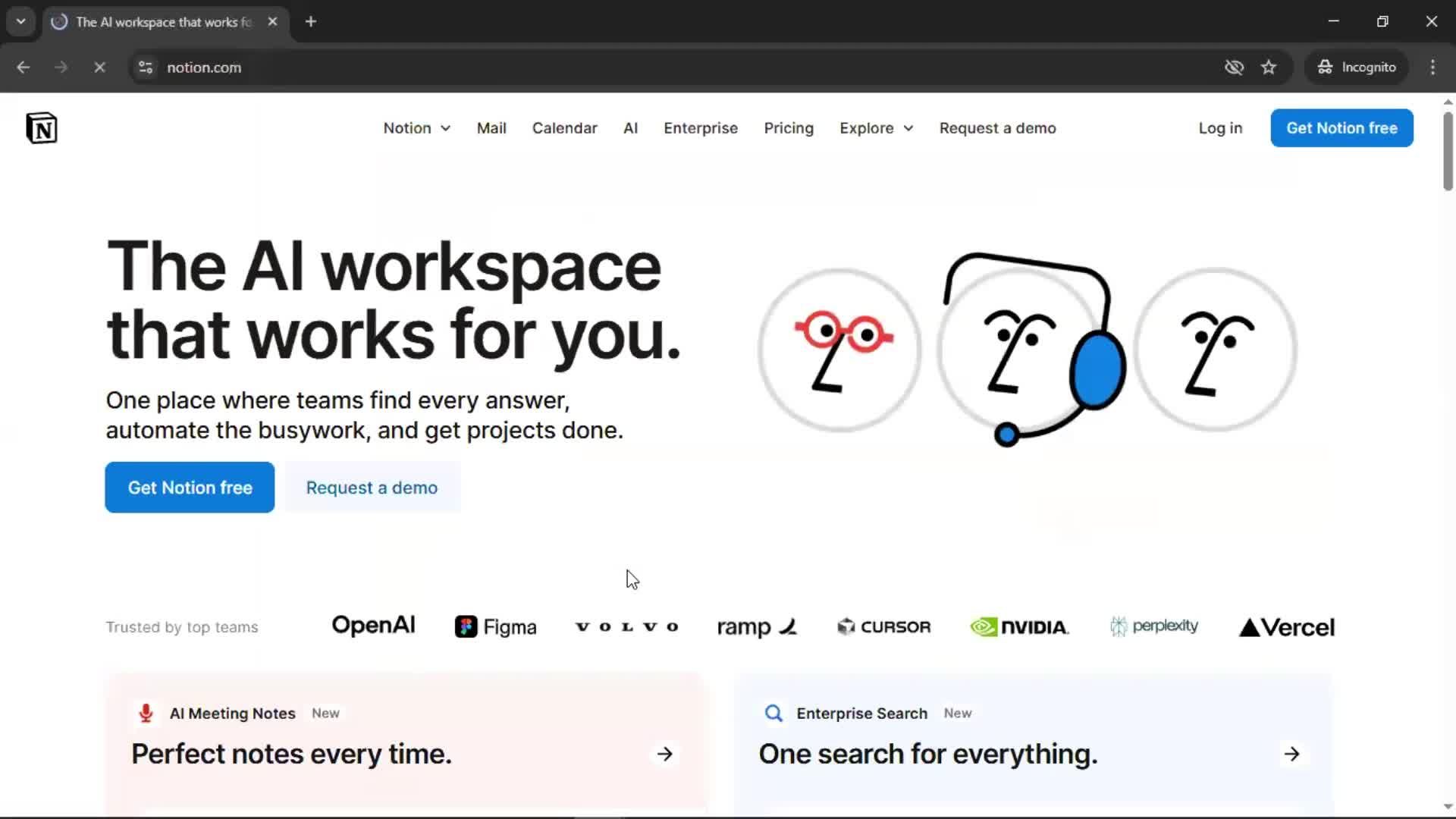The width and height of the screenshot is (1456, 819).
Task: Minimize the browser window
Action: [x=1334, y=21]
